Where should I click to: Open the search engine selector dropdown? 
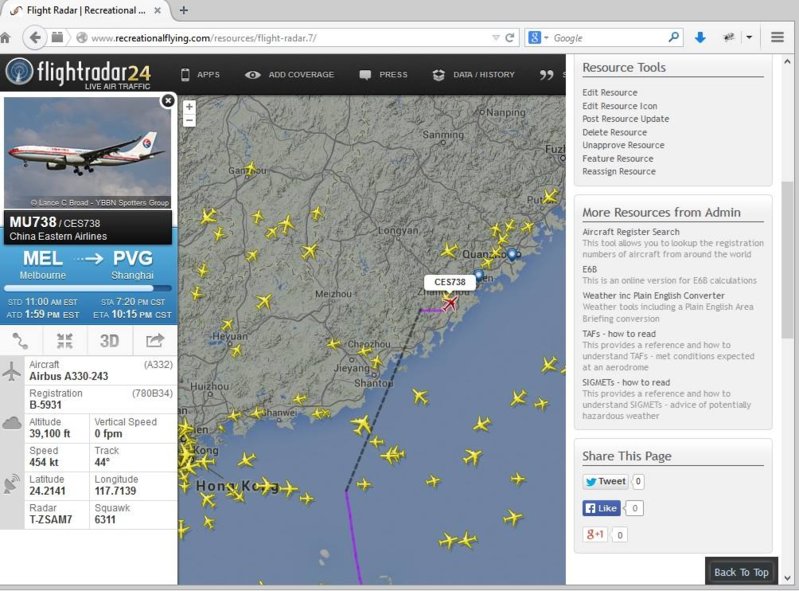click(x=538, y=38)
